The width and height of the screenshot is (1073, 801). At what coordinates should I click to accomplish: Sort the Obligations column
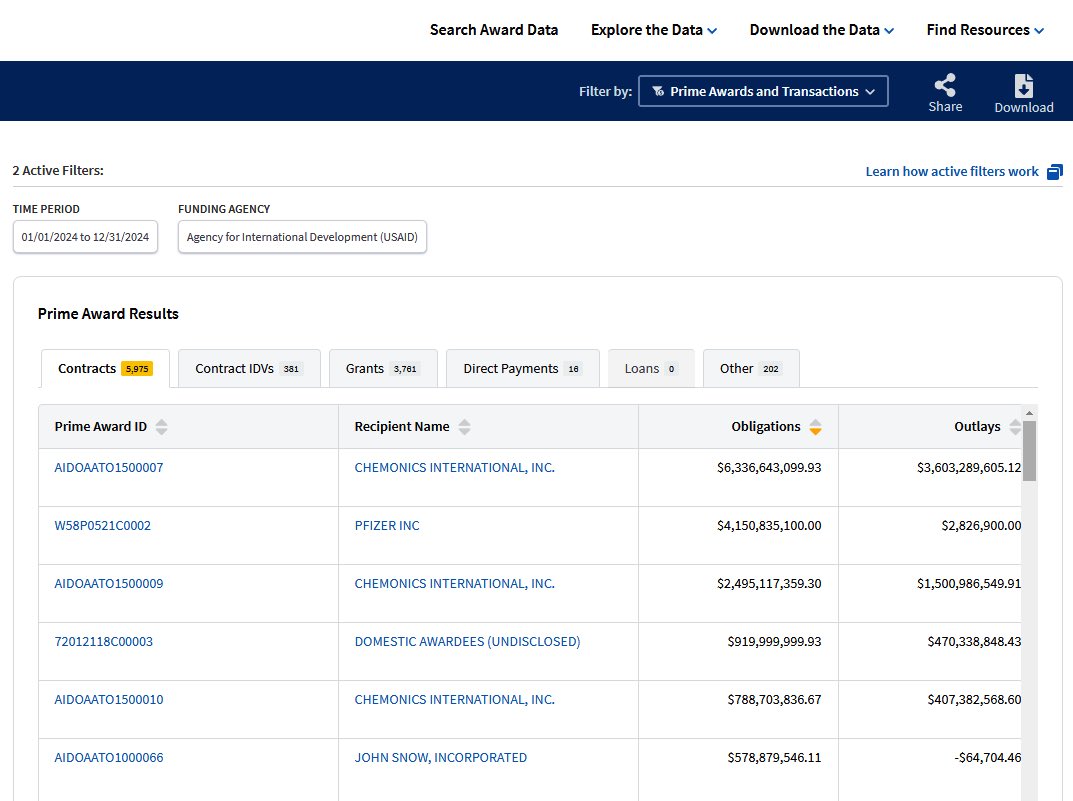[x=815, y=427]
